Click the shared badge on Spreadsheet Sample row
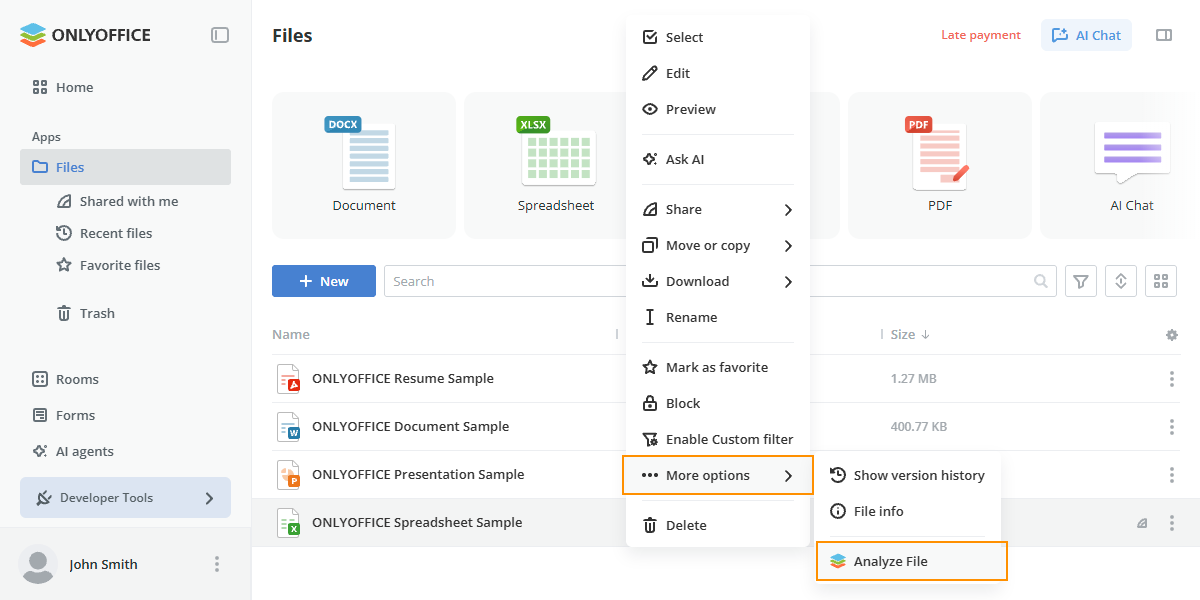The width and height of the screenshot is (1200, 600). [x=1142, y=523]
